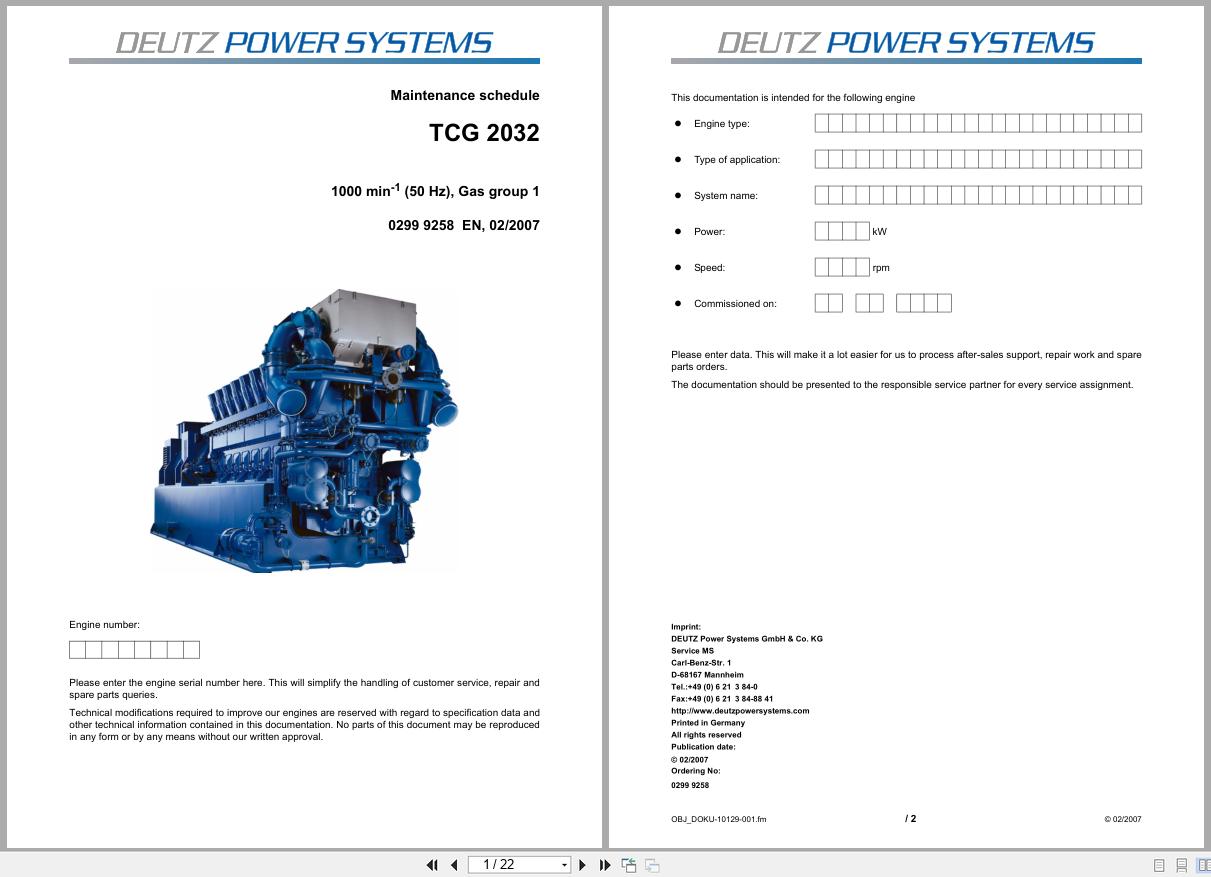The image size is (1211, 877).
Task: Click the DEUTZ POWER SYSTEMS logo on cover page
Action: tap(304, 43)
